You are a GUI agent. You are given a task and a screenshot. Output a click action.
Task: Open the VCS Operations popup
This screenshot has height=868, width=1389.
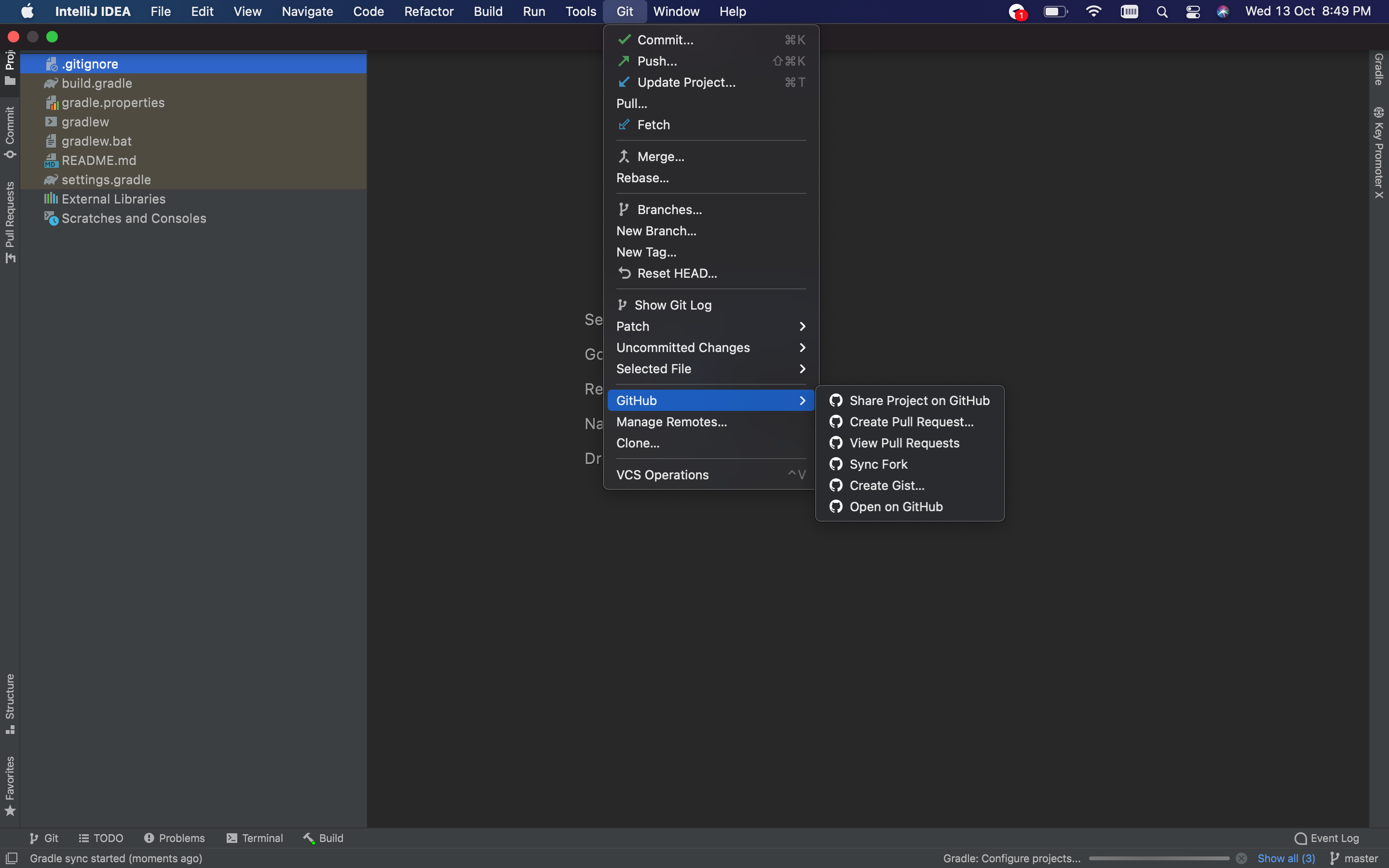(710, 475)
